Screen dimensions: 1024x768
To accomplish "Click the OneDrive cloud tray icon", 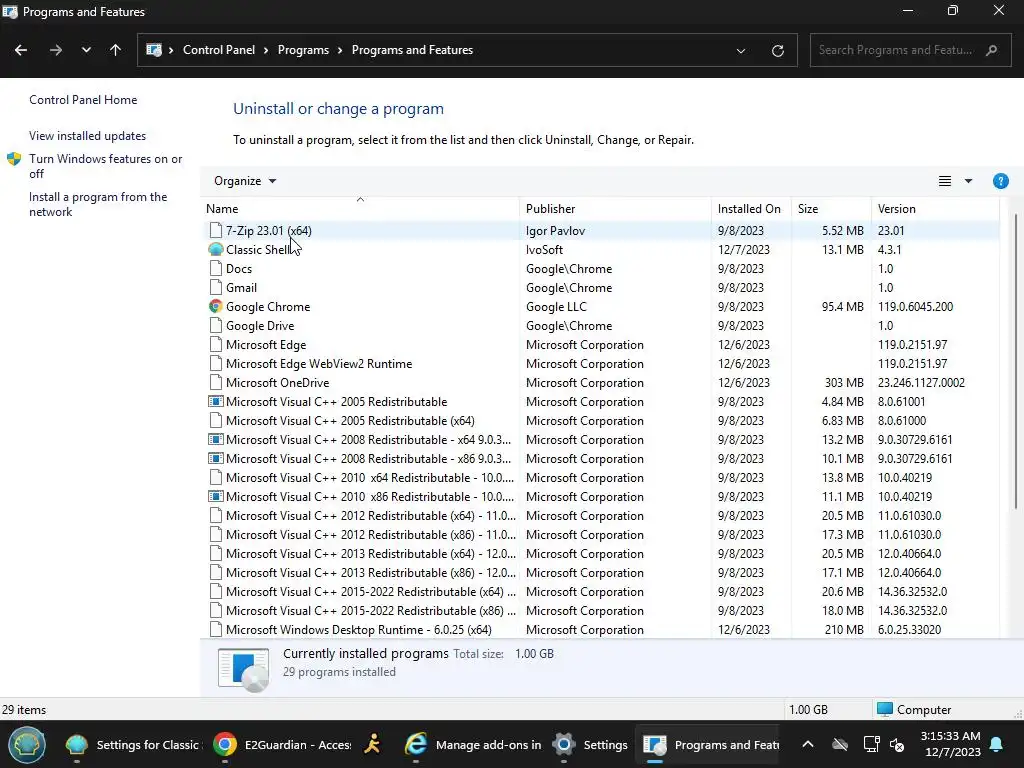I will (840, 744).
